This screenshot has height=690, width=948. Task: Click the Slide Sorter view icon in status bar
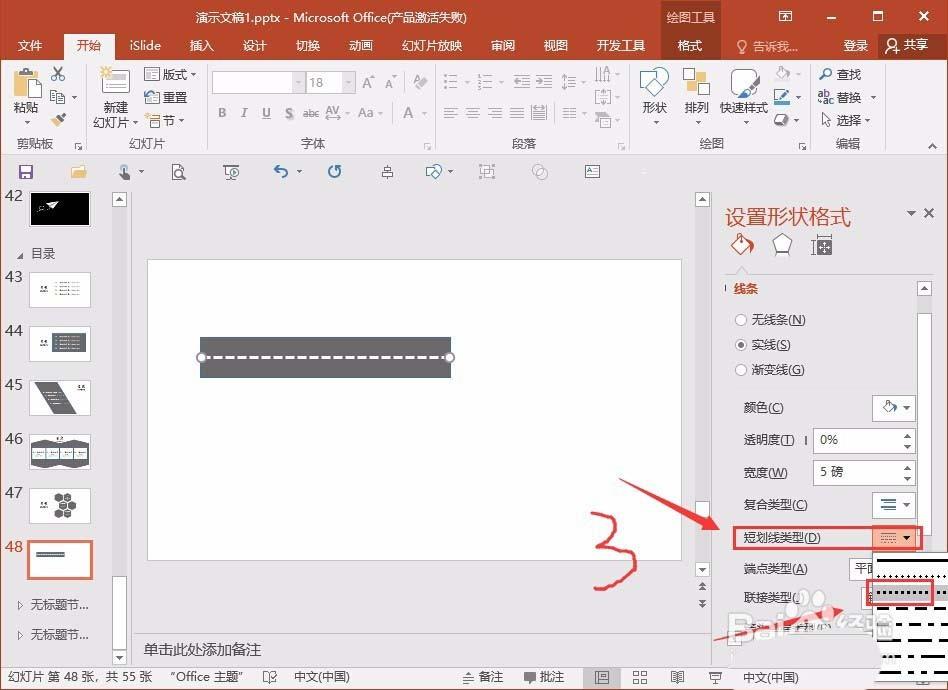pos(638,677)
